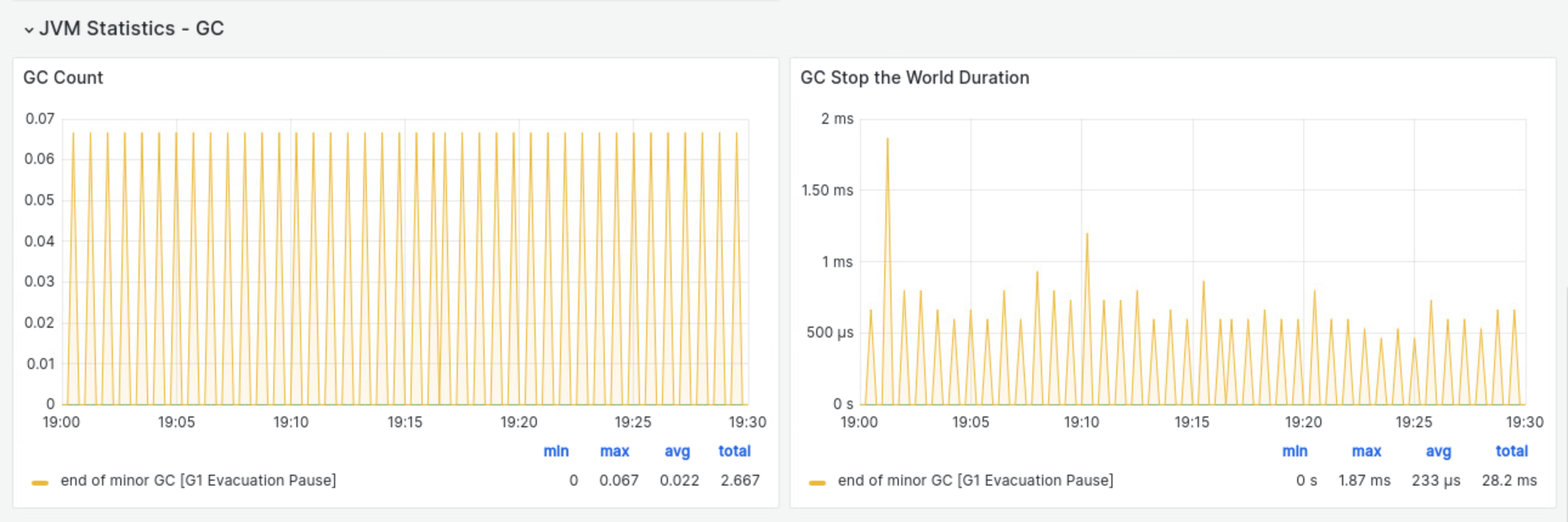Sort GC Count legend by min

point(556,451)
